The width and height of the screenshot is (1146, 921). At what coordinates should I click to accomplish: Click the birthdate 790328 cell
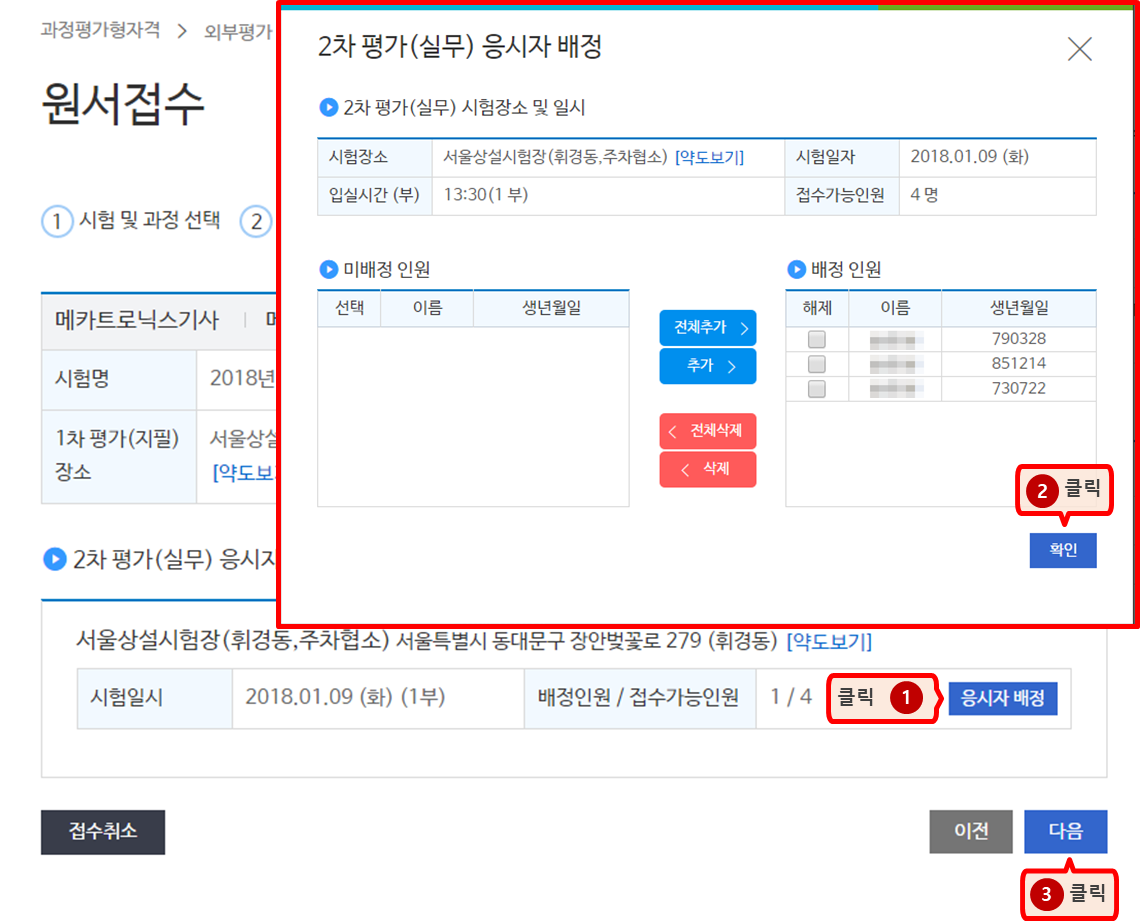[1019, 339]
